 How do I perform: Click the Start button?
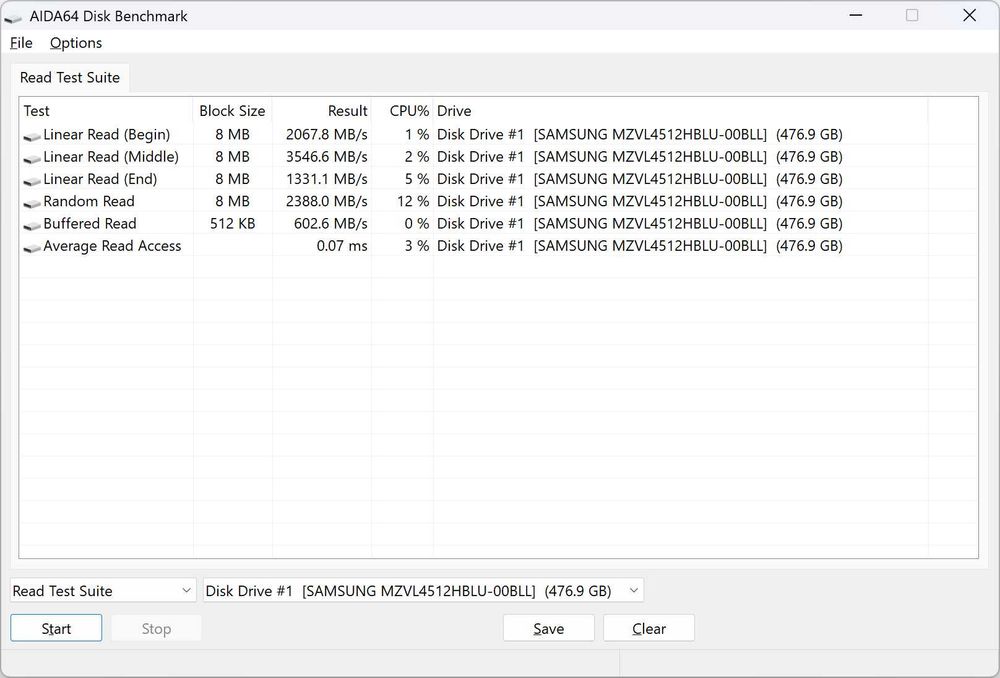click(56, 628)
